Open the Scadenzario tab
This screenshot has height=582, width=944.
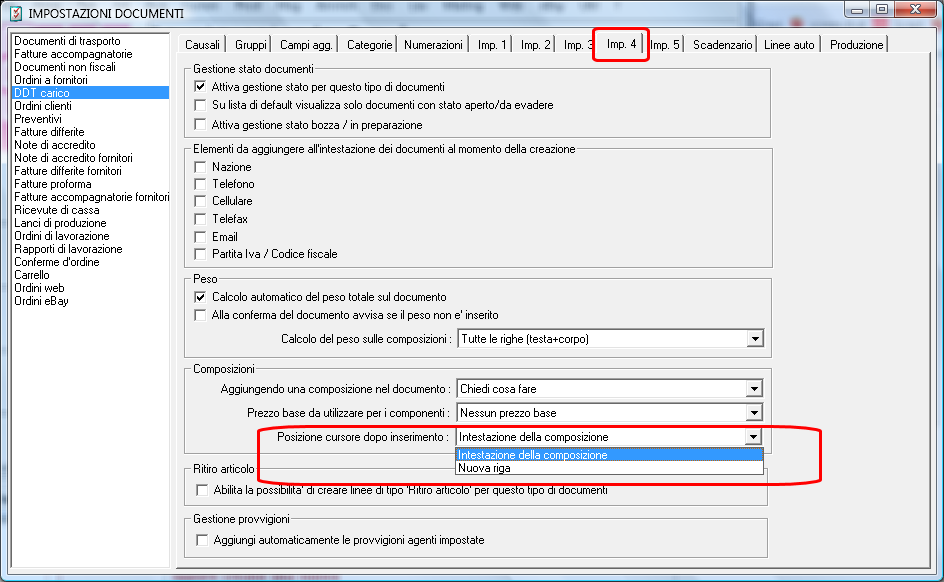pos(722,45)
